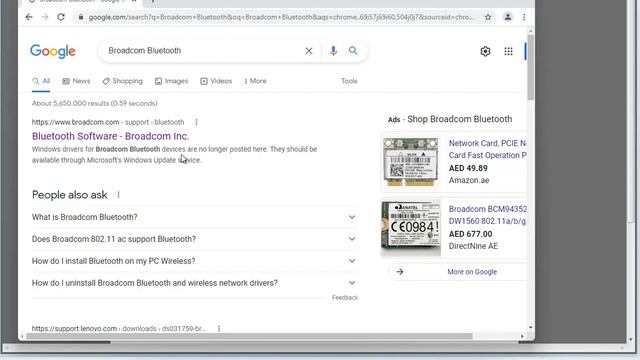Click the broadcom.com support bluetooth URL
The height and width of the screenshot is (360, 640).
coord(108,122)
